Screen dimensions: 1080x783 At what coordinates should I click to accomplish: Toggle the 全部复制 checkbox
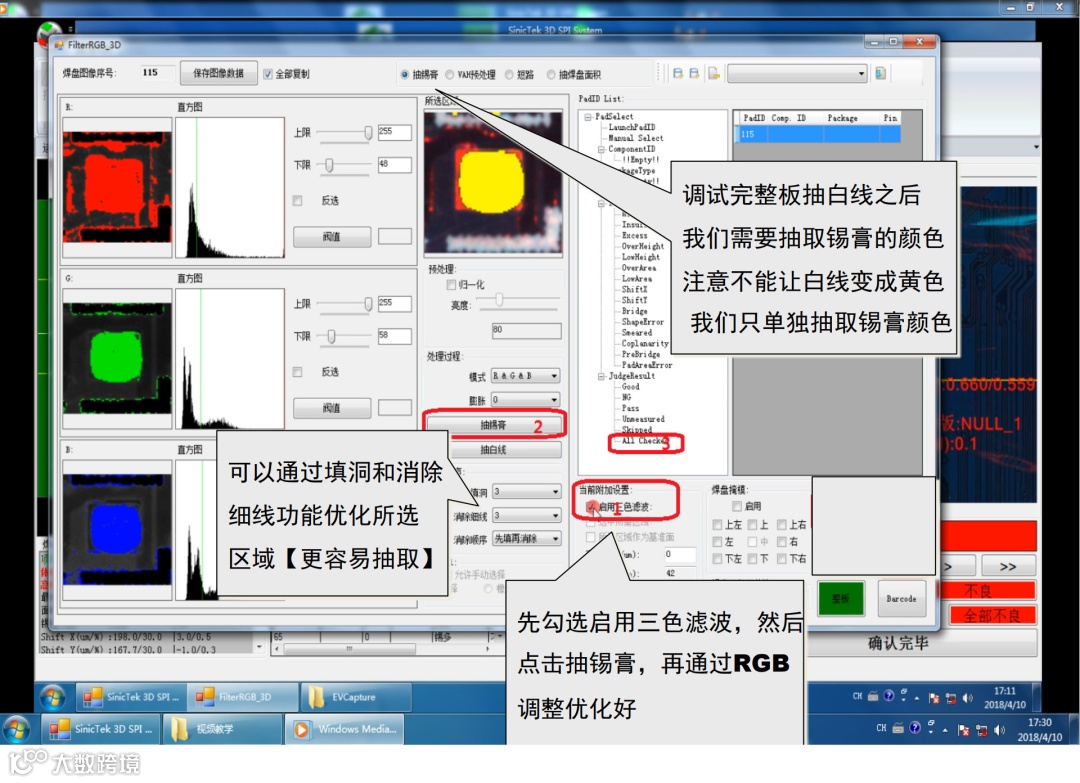click(x=268, y=74)
